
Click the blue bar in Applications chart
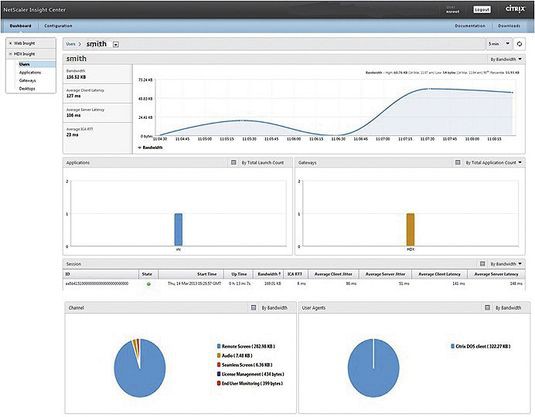(178, 230)
